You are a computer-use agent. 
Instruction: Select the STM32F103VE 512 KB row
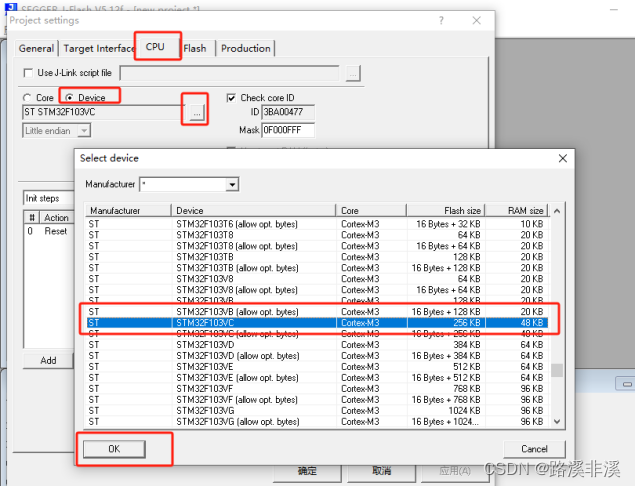pyautogui.click(x=317, y=367)
